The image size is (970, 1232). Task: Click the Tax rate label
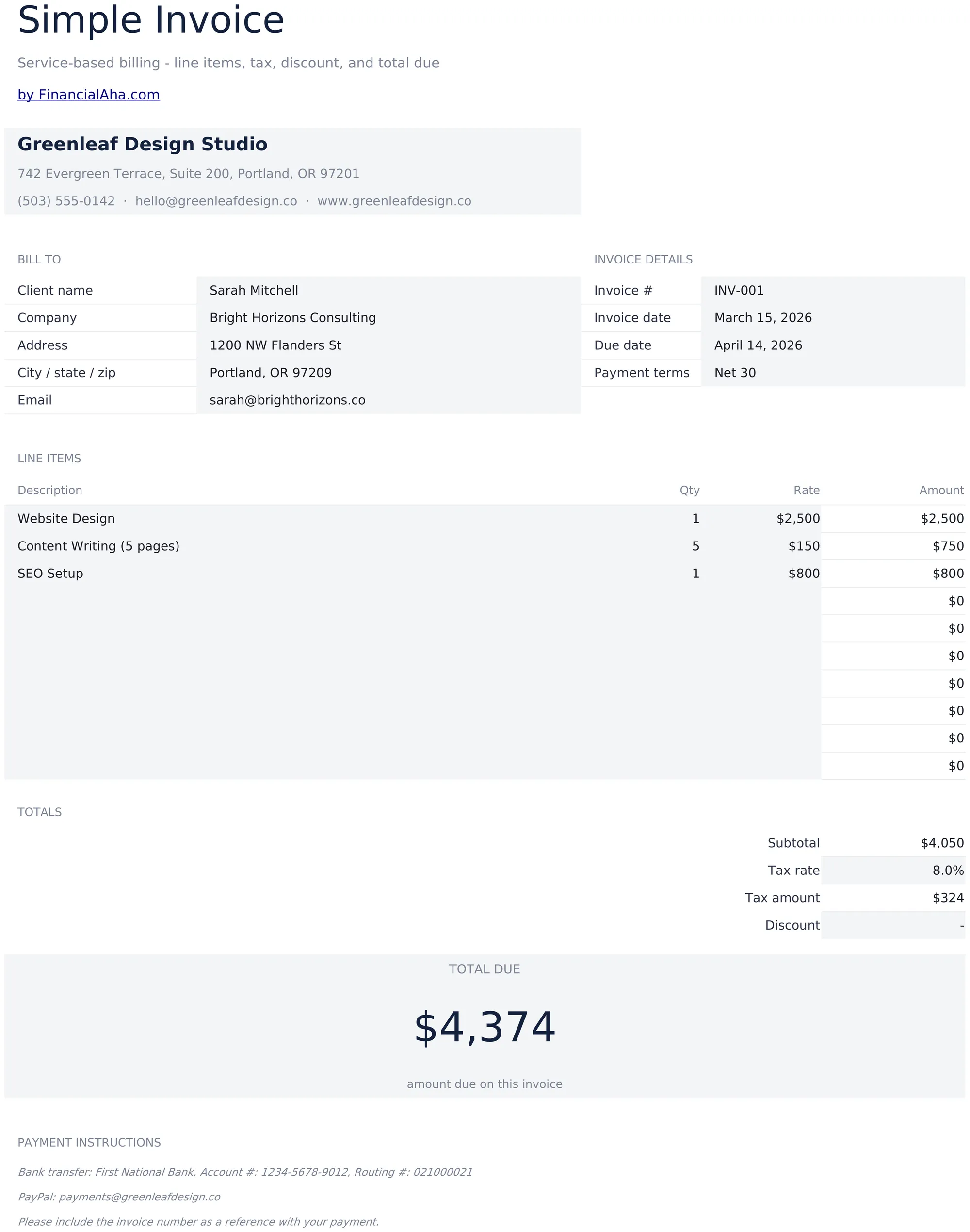tap(793, 871)
